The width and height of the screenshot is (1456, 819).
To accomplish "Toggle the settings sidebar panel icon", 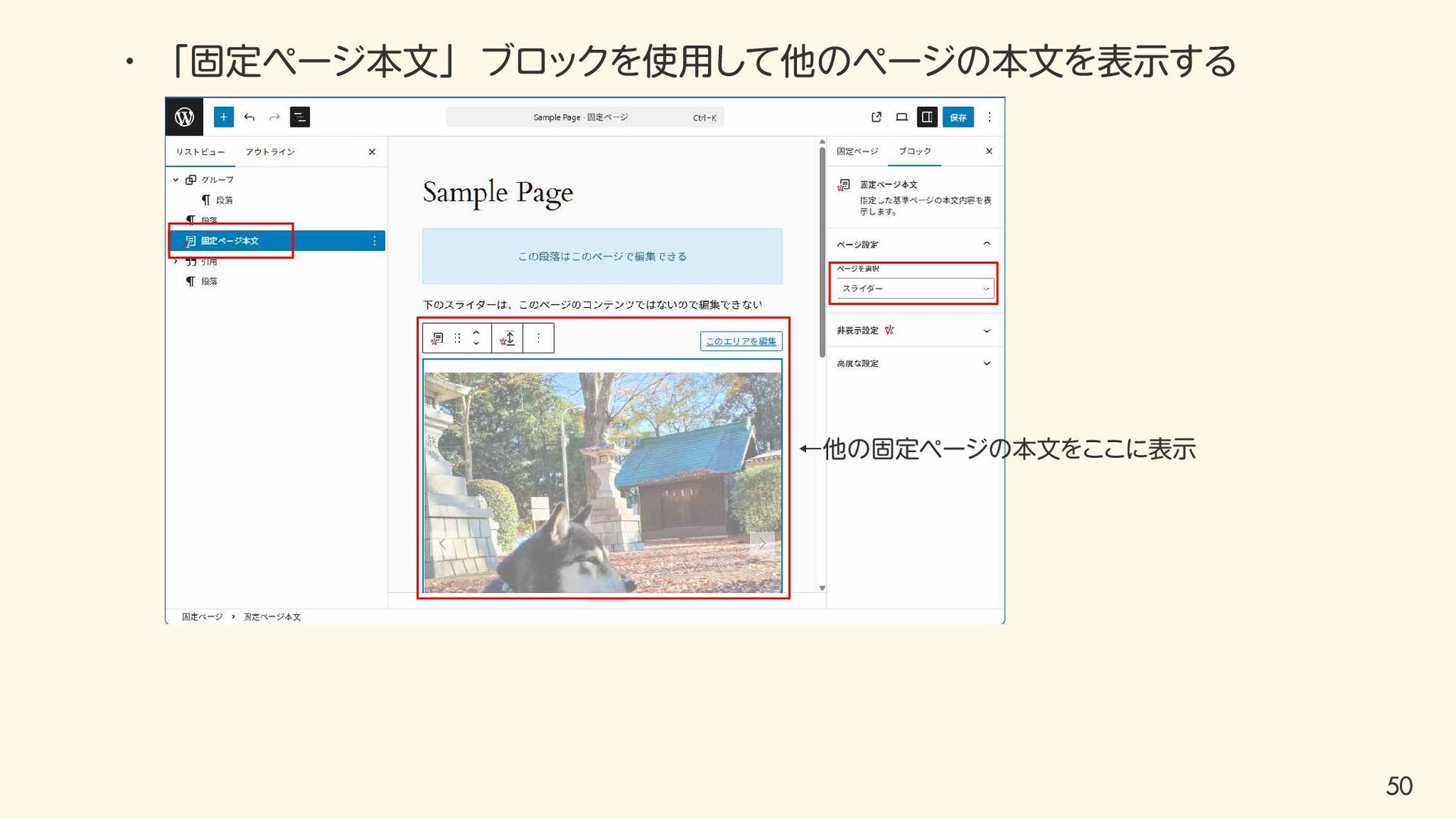I will tap(927, 117).
